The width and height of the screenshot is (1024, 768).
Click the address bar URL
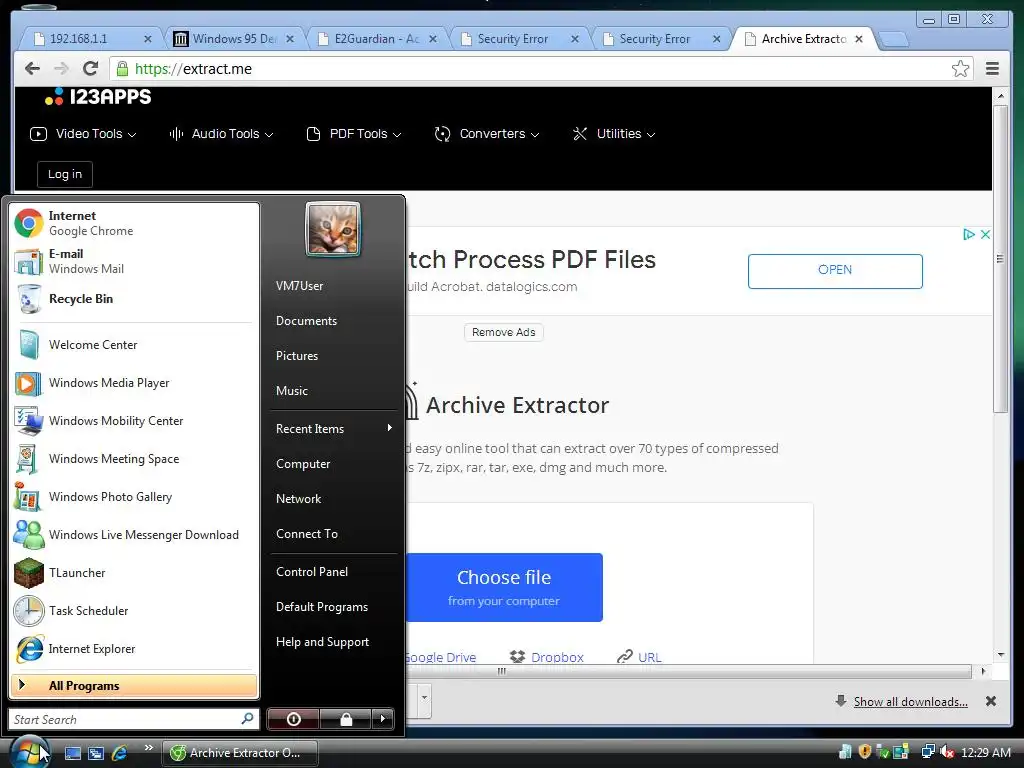[193, 69]
